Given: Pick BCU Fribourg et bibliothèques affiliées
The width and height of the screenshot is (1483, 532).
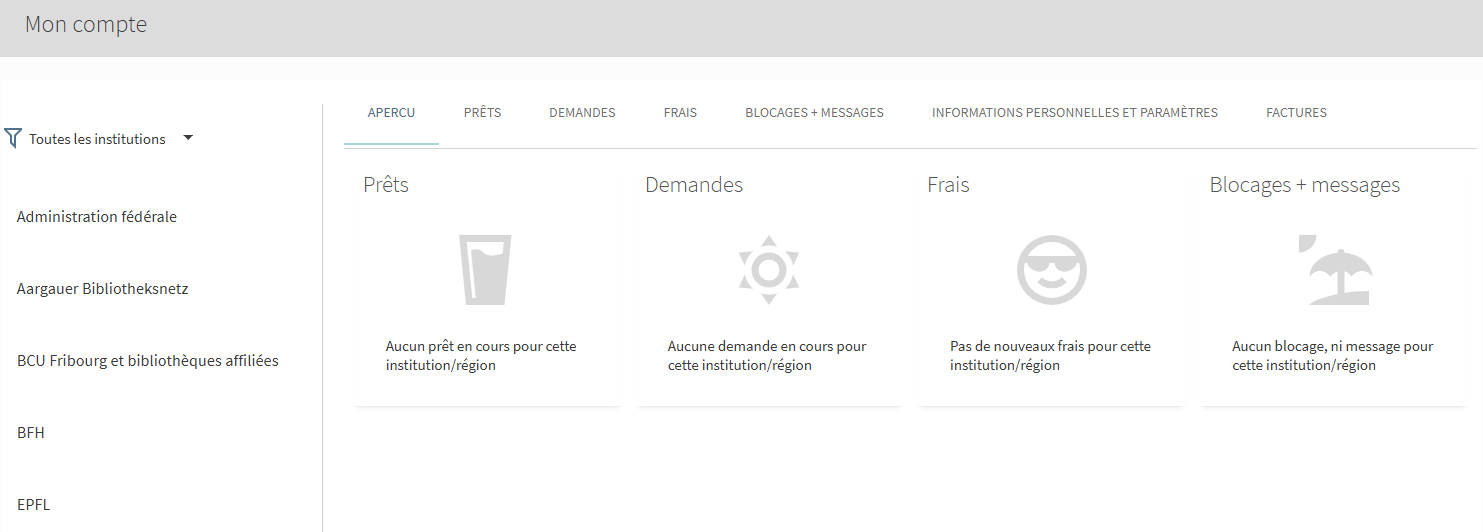Looking at the screenshot, I should 148,361.
